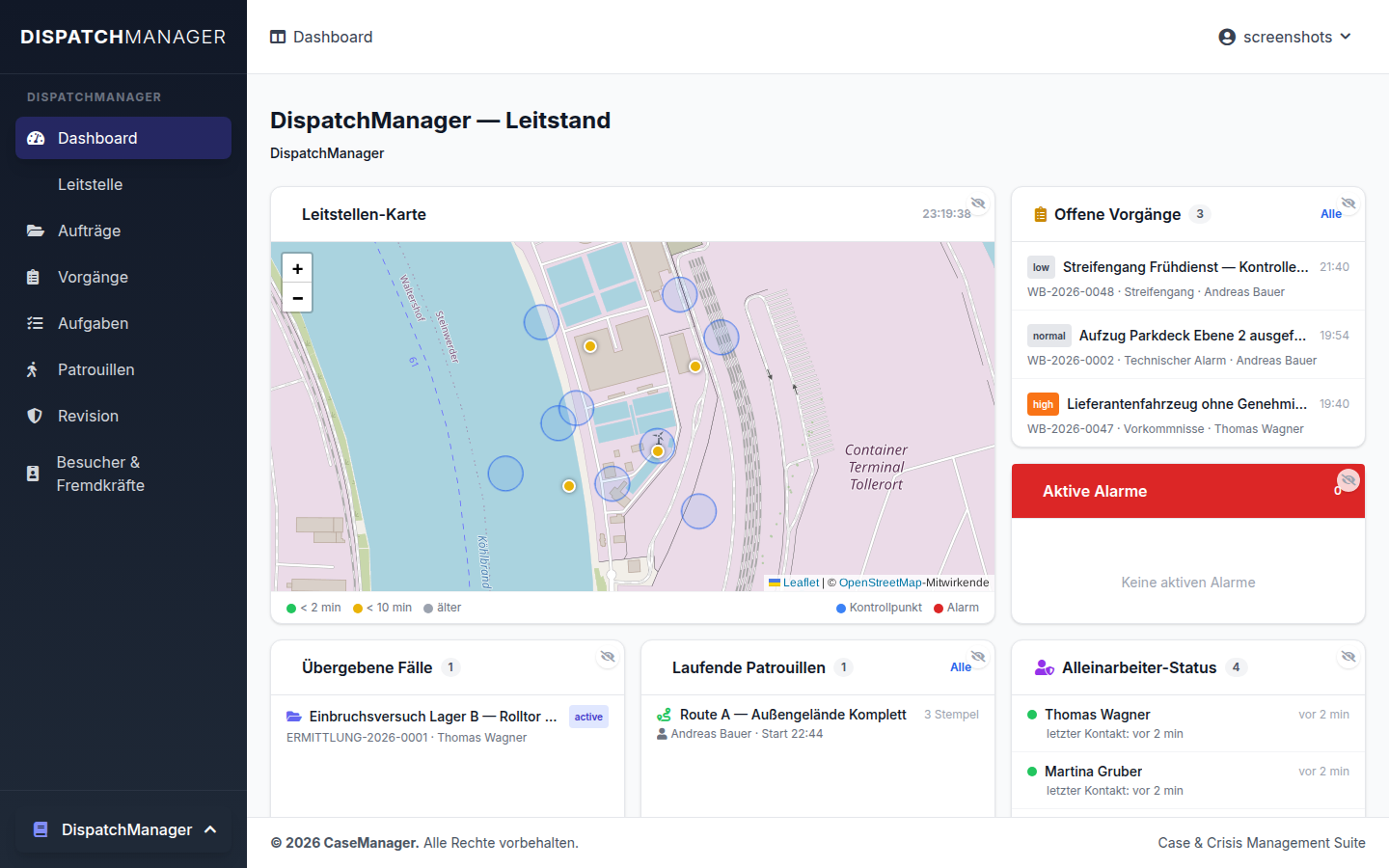Open Lieferantenfahrzeug ohne Genehmigung case
The height and width of the screenshot is (868, 1389).
click(x=1188, y=414)
